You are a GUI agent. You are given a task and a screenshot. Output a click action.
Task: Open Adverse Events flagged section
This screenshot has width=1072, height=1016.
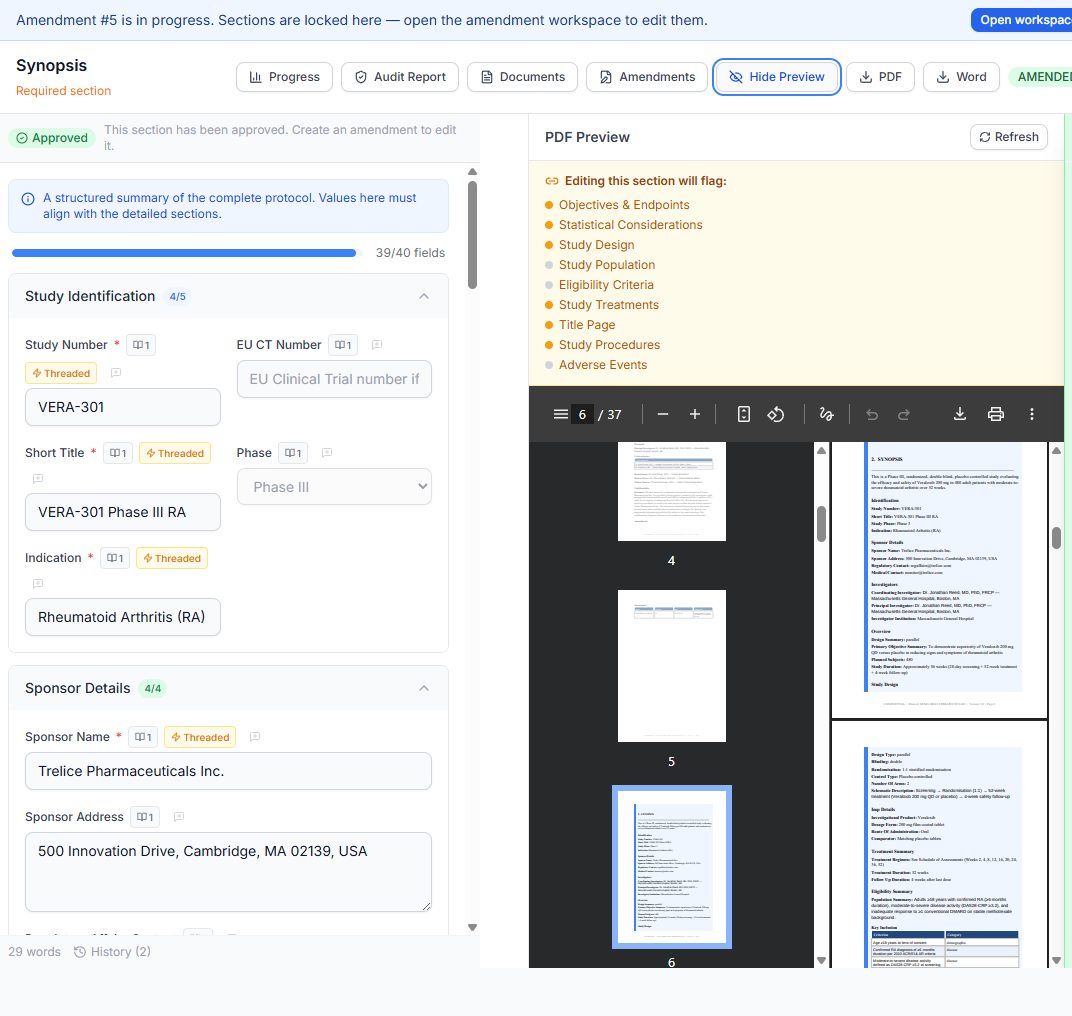click(602, 364)
